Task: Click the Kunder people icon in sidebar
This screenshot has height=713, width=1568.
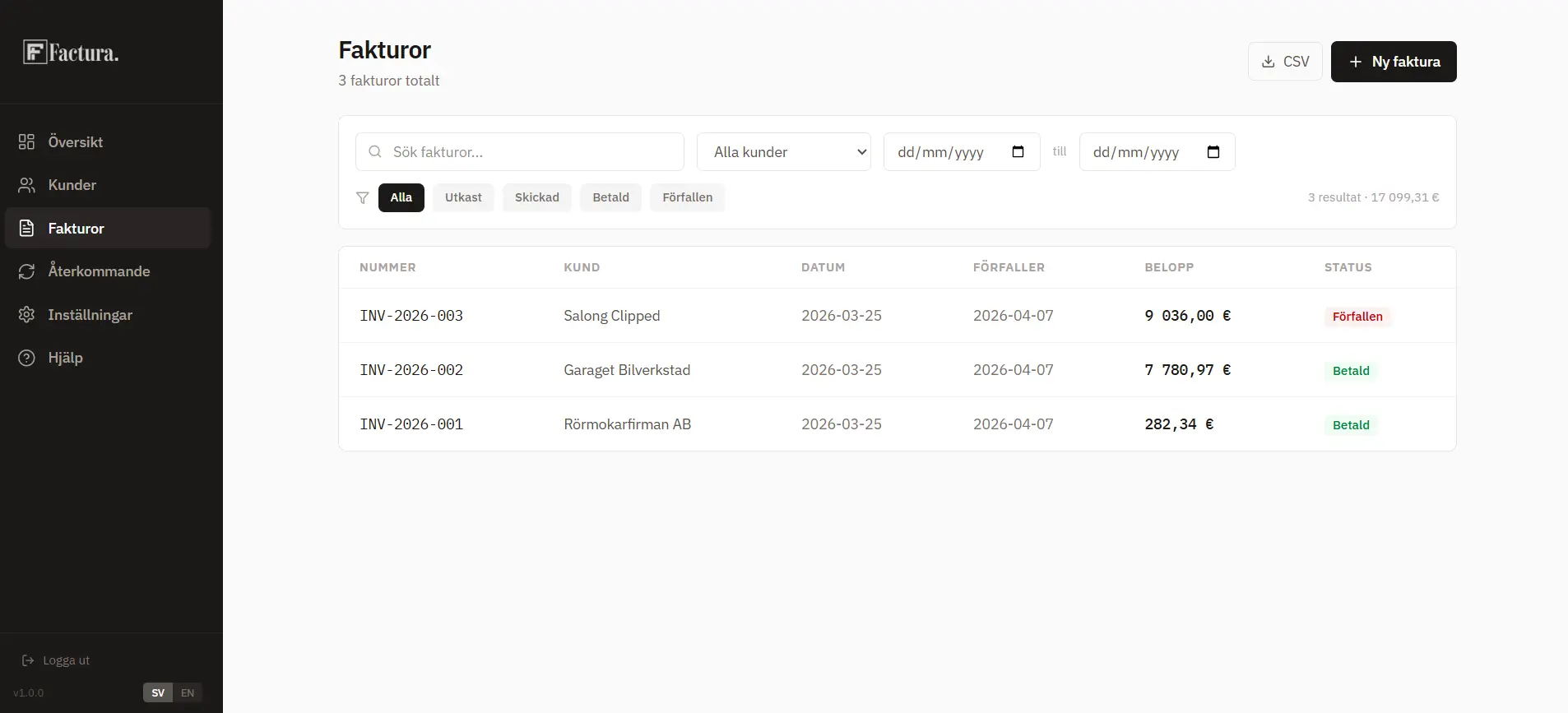Action: tap(26, 185)
